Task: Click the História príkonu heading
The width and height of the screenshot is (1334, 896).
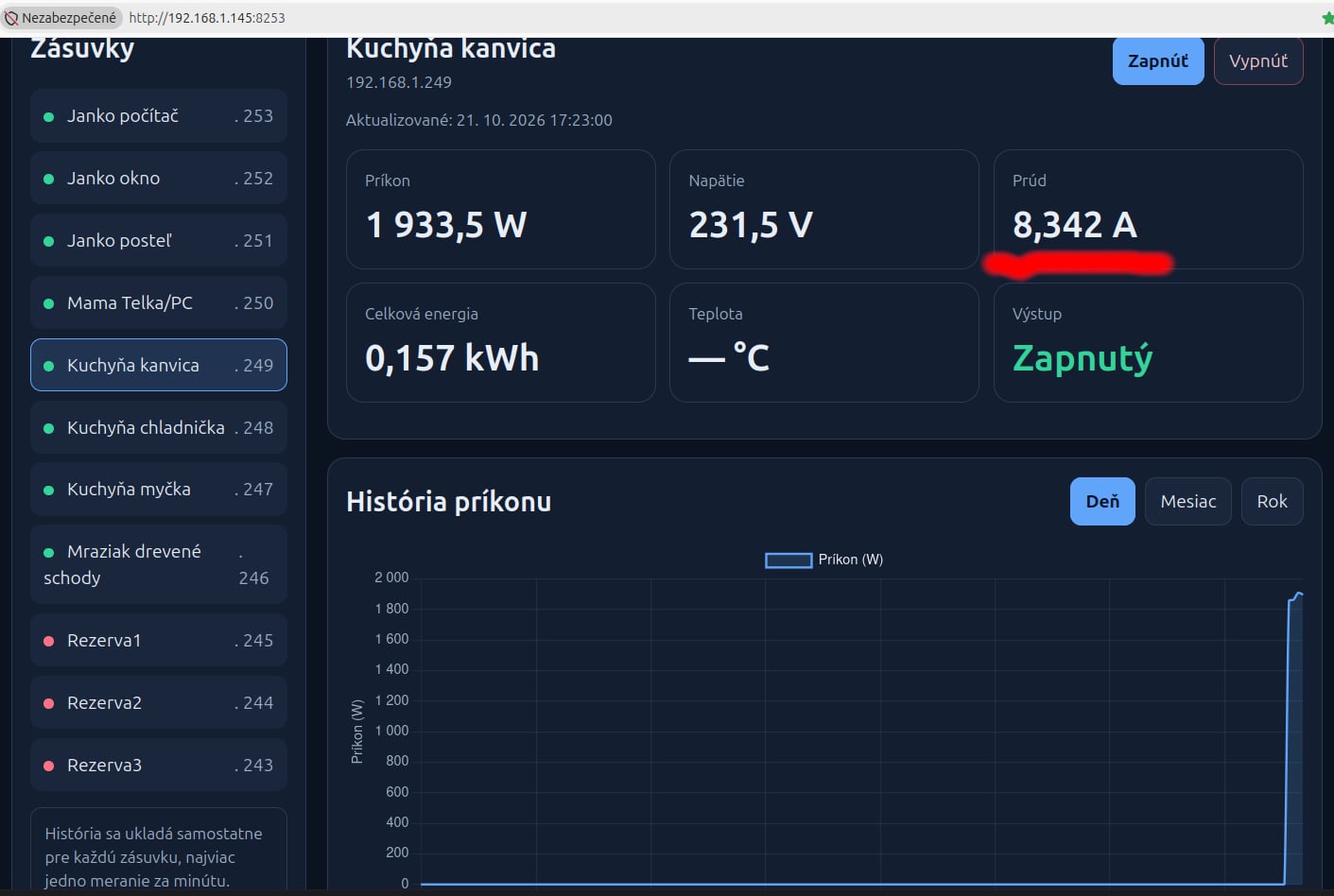Action: 449,502
